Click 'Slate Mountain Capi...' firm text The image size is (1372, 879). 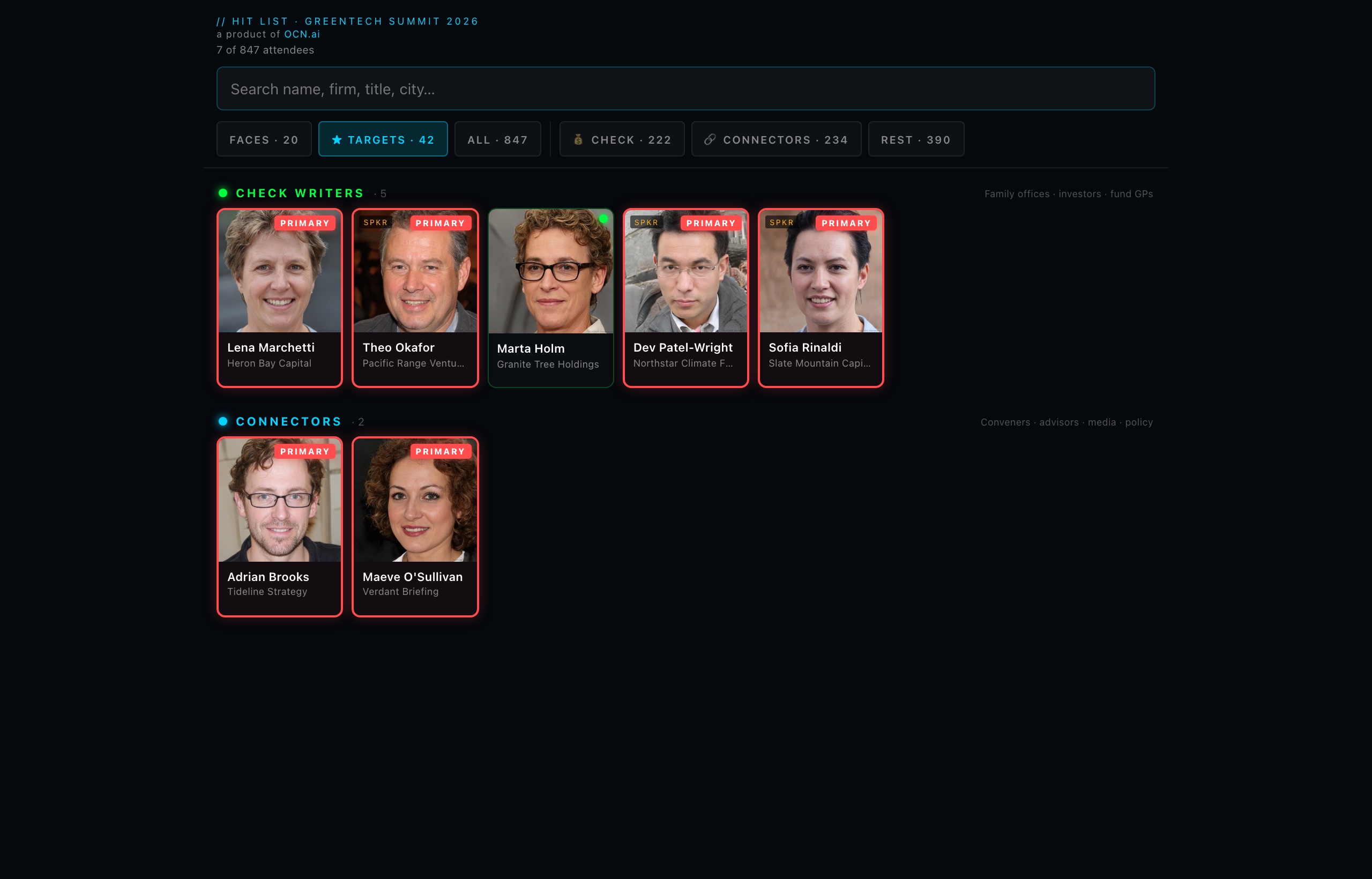coord(819,363)
